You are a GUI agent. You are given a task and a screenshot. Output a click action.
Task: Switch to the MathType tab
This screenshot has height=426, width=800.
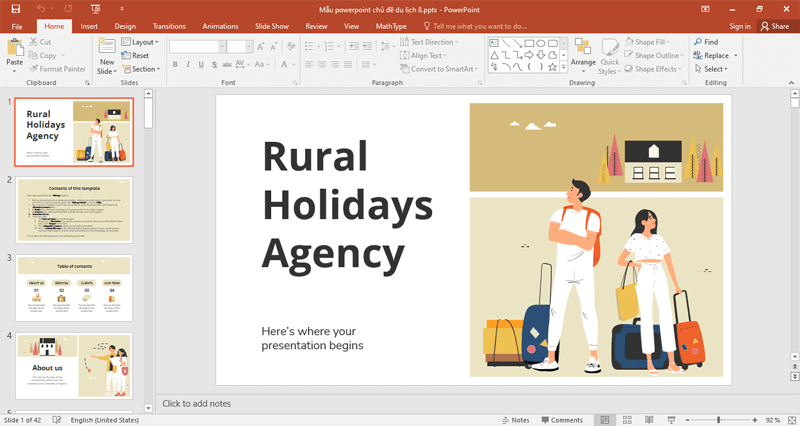(x=391, y=26)
